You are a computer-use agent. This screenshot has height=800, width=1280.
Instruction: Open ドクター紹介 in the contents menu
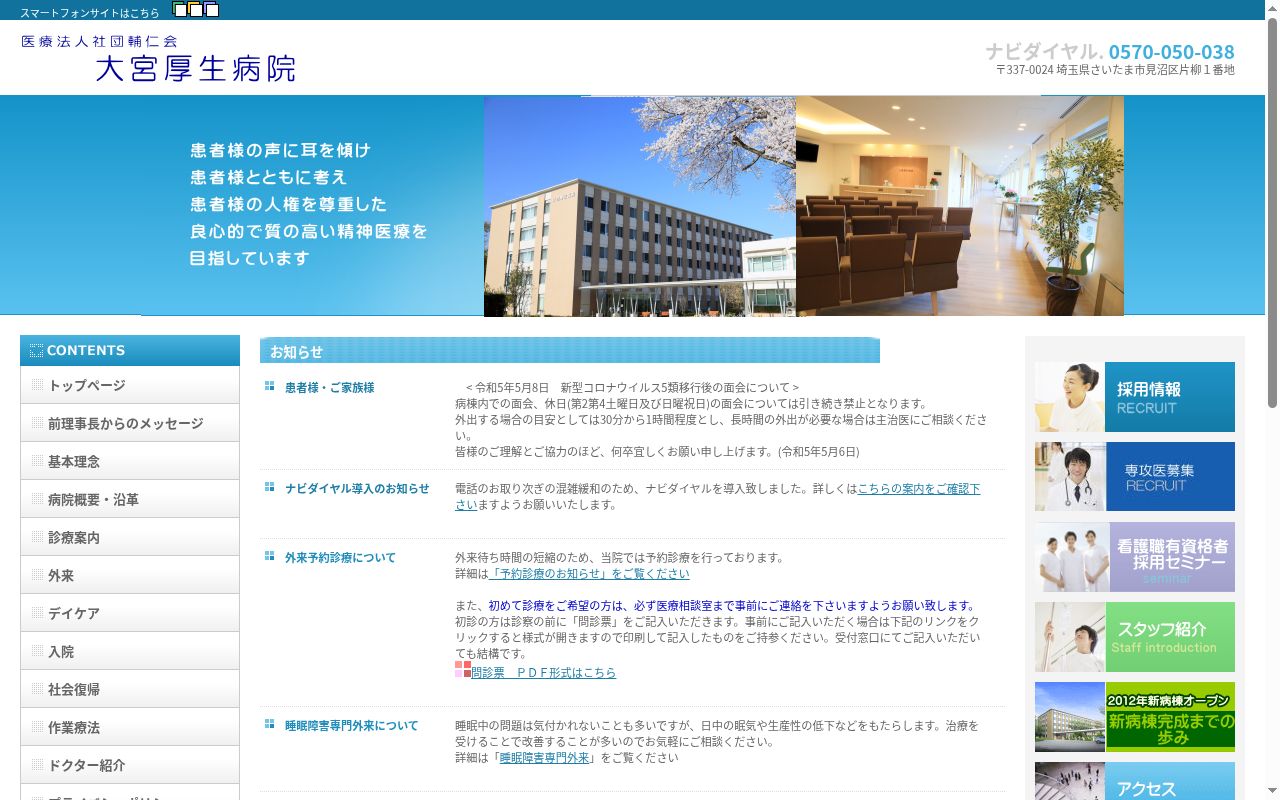tap(130, 765)
